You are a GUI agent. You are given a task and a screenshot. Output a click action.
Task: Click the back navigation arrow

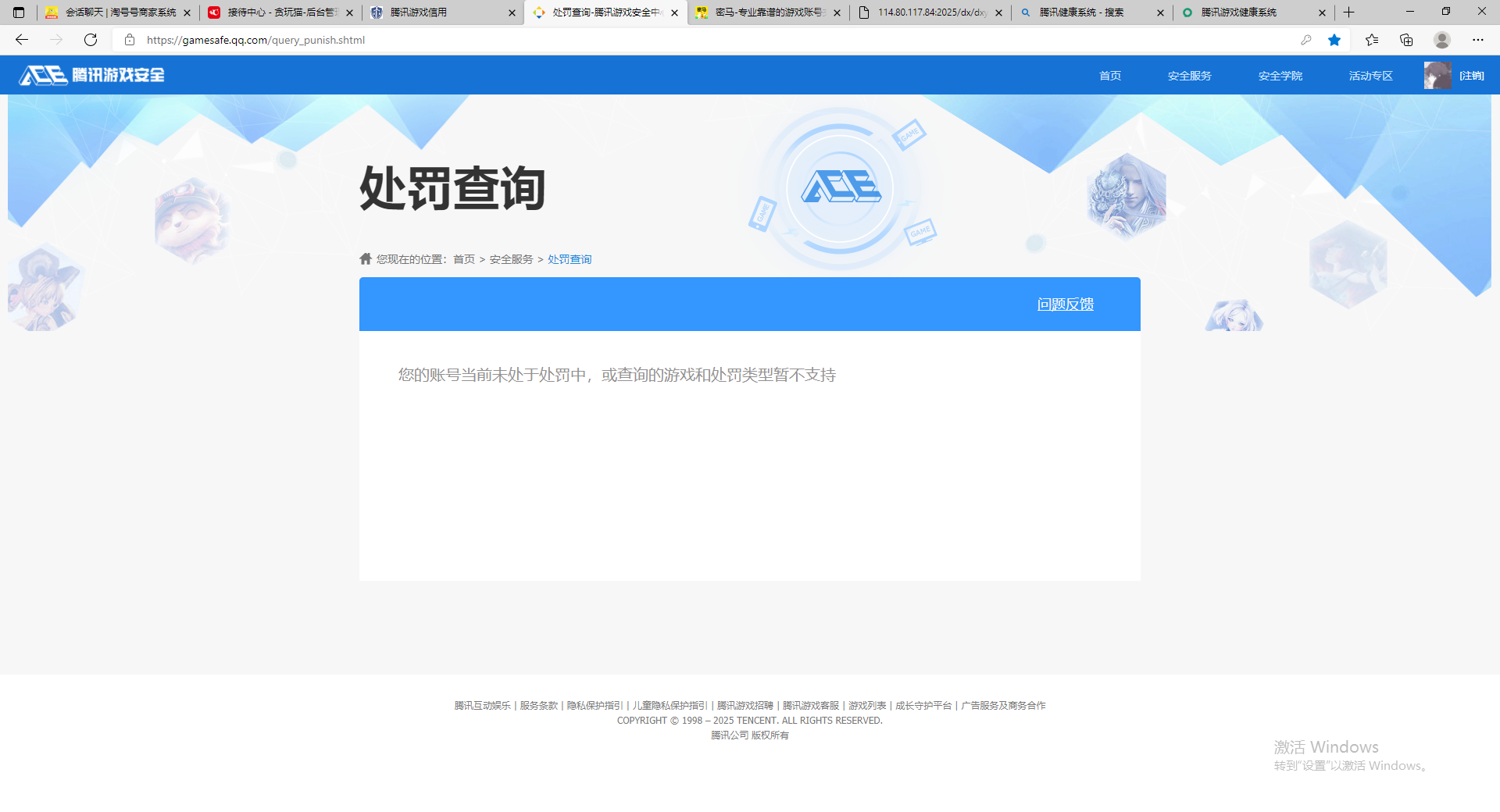click(x=22, y=40)
